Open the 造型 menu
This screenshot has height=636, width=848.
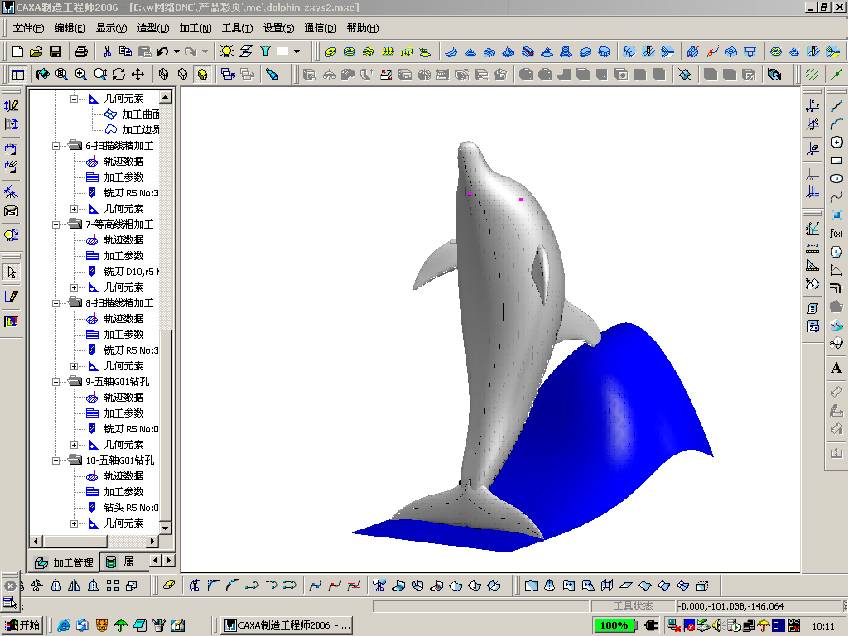coord(153,28)
